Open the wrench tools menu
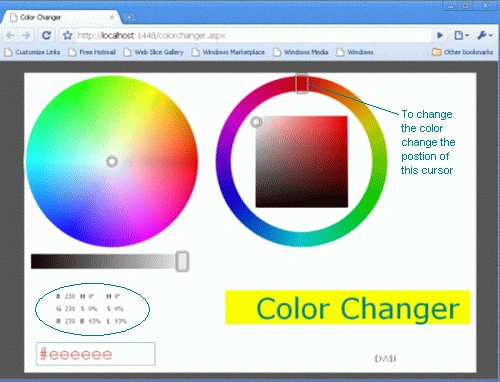 [484, 35]
